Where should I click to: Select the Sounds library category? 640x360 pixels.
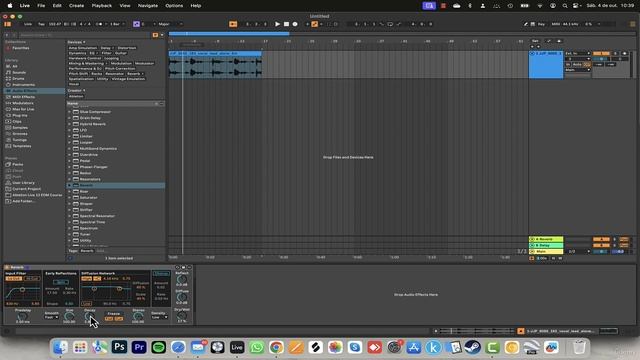pyautogui.click(x=19, y=72)
